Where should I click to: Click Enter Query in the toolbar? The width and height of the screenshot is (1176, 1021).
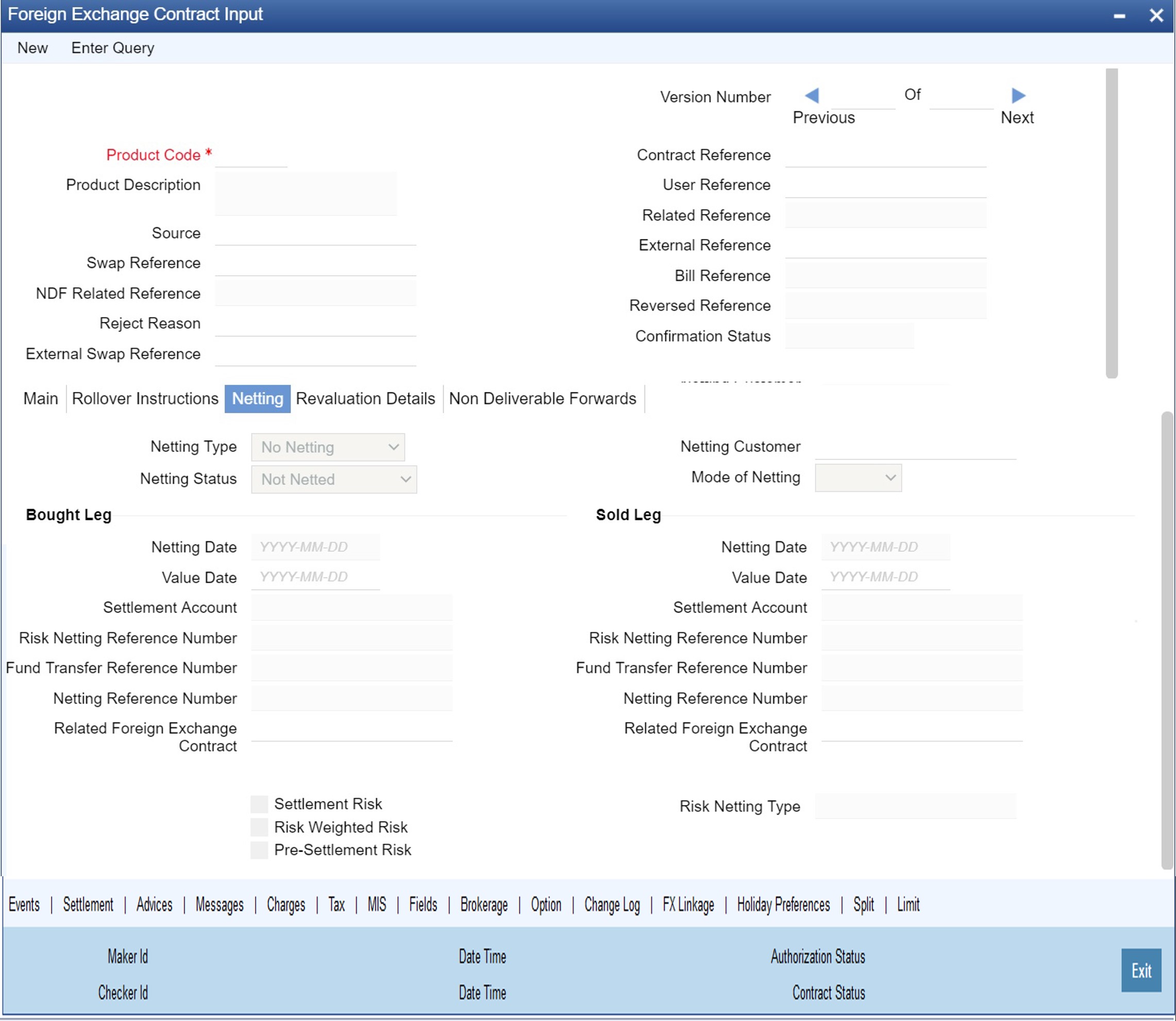112,48
